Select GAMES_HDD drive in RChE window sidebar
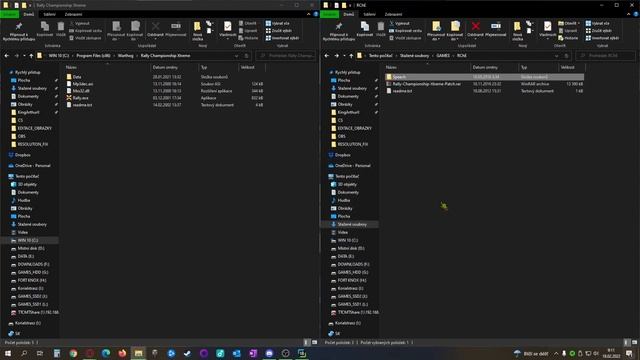640x360 pixels. 352,272
